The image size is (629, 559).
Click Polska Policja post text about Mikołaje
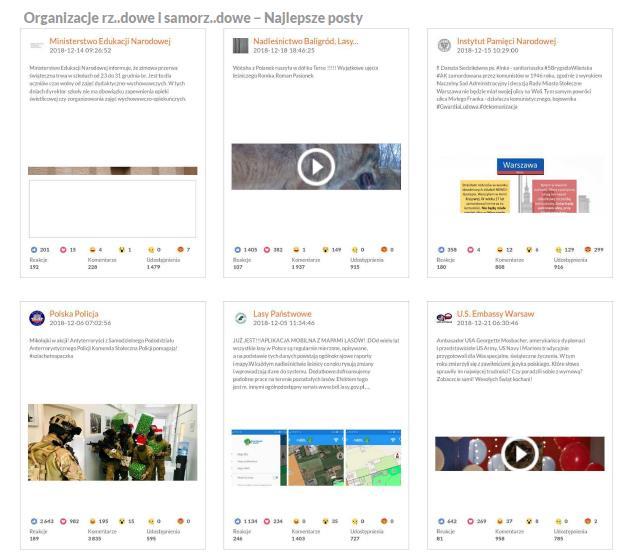pyautogui.click(x=103, y=348)
